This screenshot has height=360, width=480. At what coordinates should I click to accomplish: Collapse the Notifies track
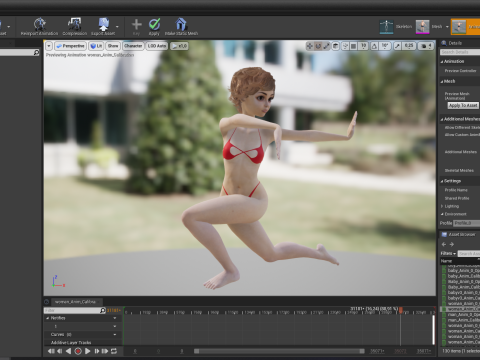(47, 318)
